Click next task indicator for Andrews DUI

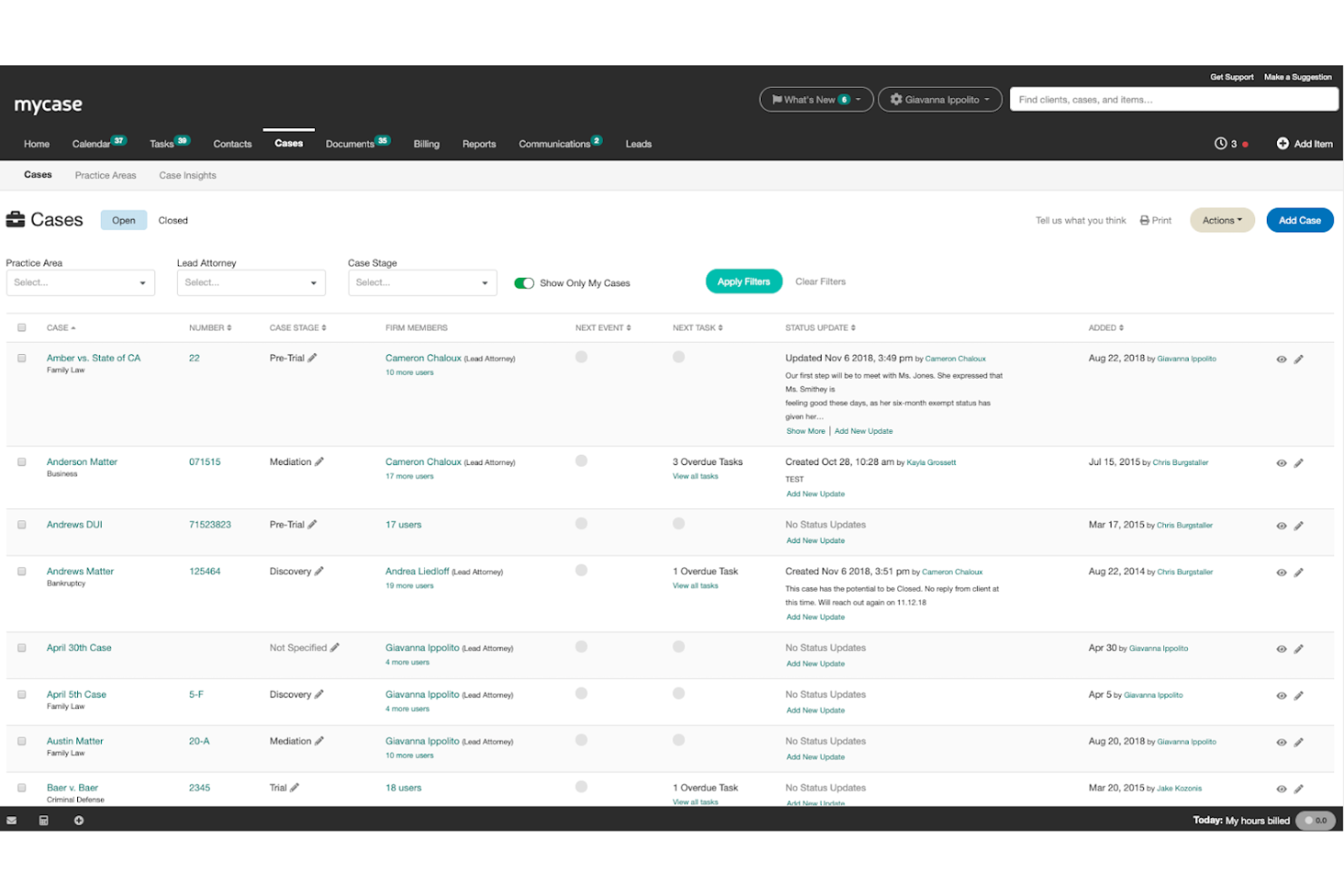(678, 524)
